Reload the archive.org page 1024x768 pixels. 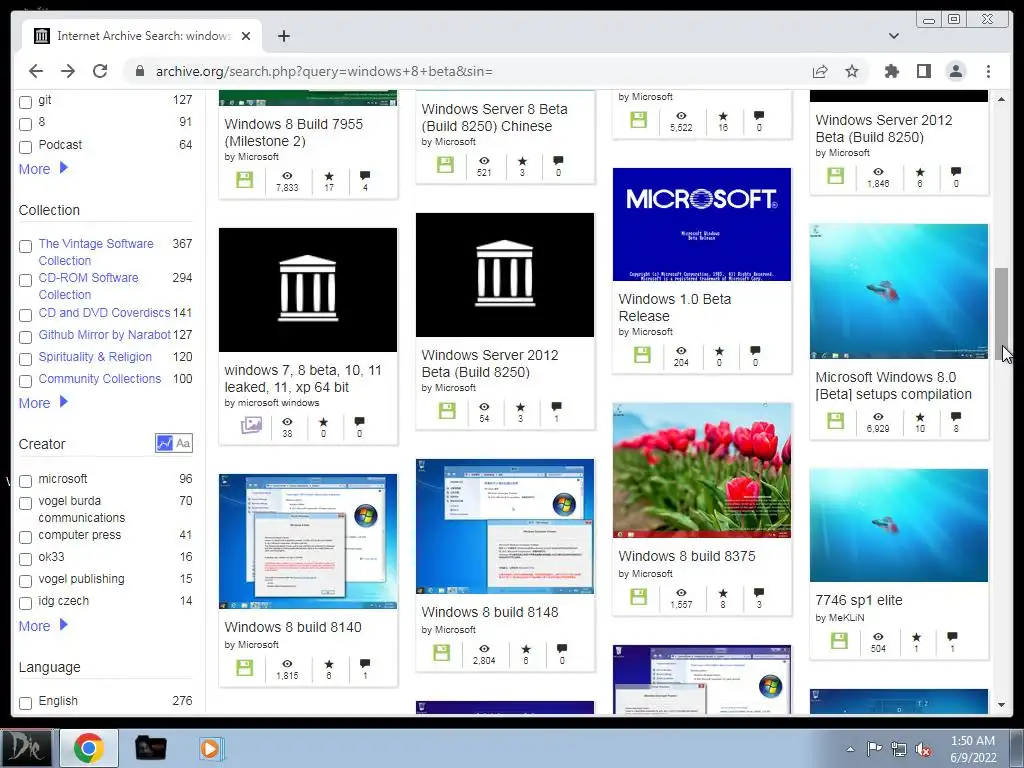(x=100, y=71)
